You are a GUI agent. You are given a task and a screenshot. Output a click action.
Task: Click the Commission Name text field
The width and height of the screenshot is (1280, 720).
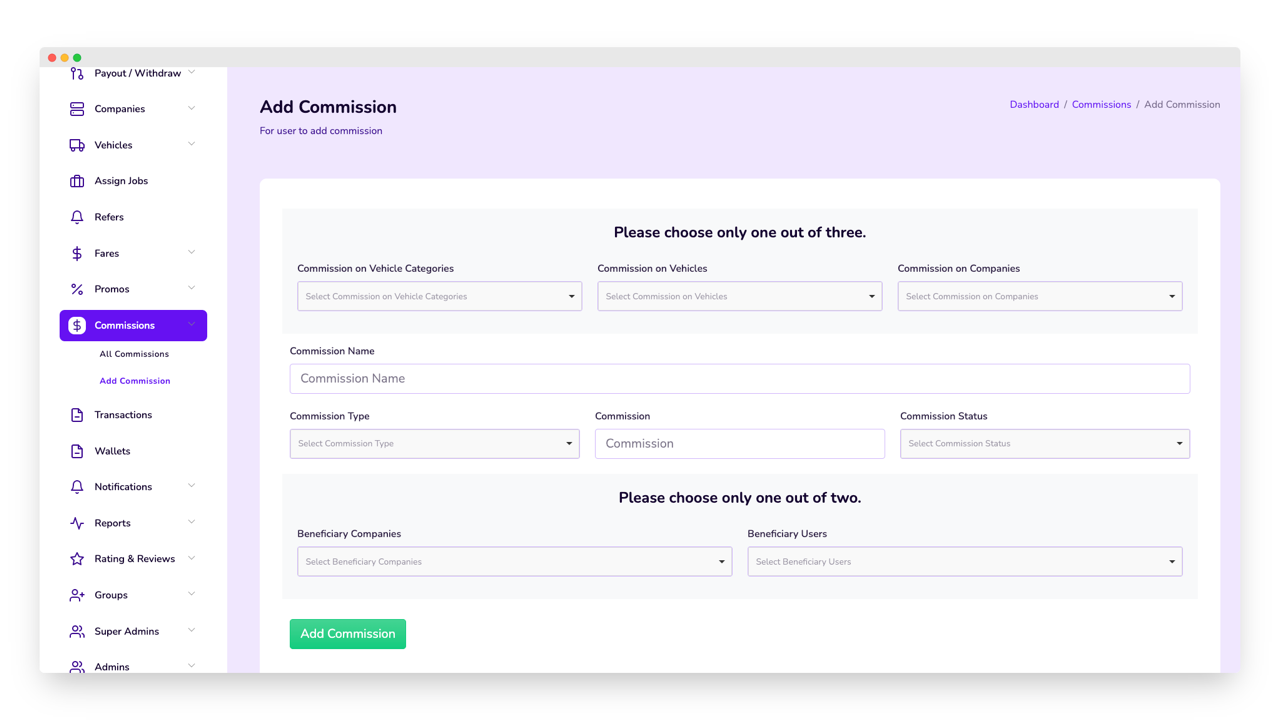(x=739, y=379)
